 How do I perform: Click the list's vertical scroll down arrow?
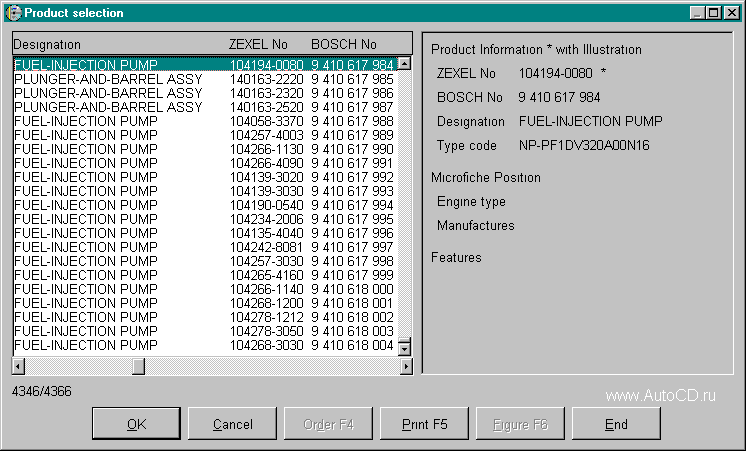pos(404,349)
